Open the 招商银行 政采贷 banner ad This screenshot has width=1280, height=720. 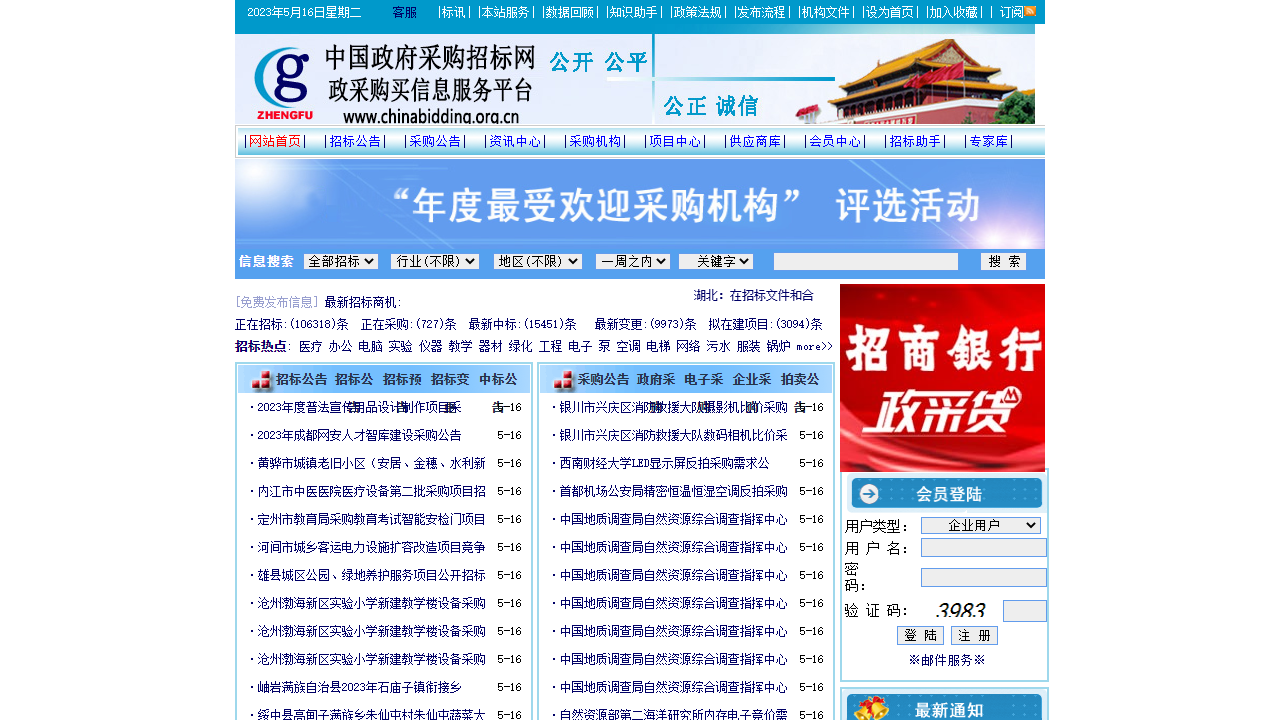942,377
